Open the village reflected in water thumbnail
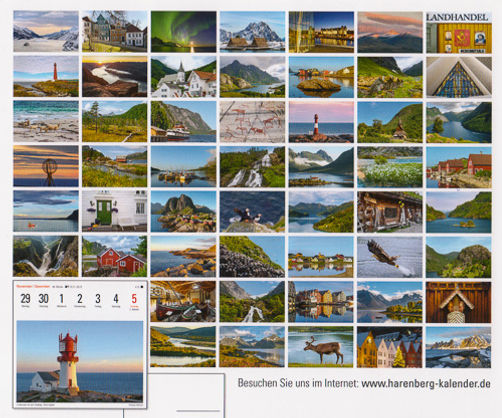The height and width of the screenshot is (418, 502). coord(321,257)
